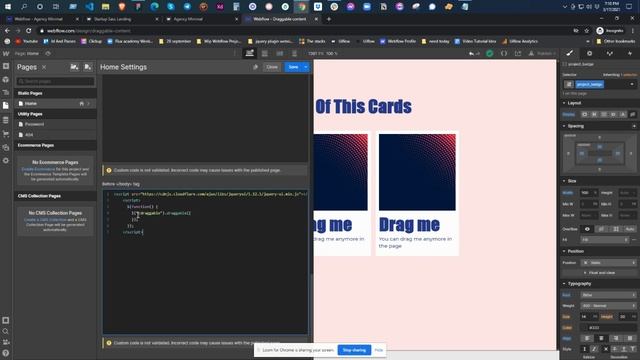Click Stop sharing in Loom bar
The height and width of the screenshot is (360, 640).
click(x=354, y=350)
